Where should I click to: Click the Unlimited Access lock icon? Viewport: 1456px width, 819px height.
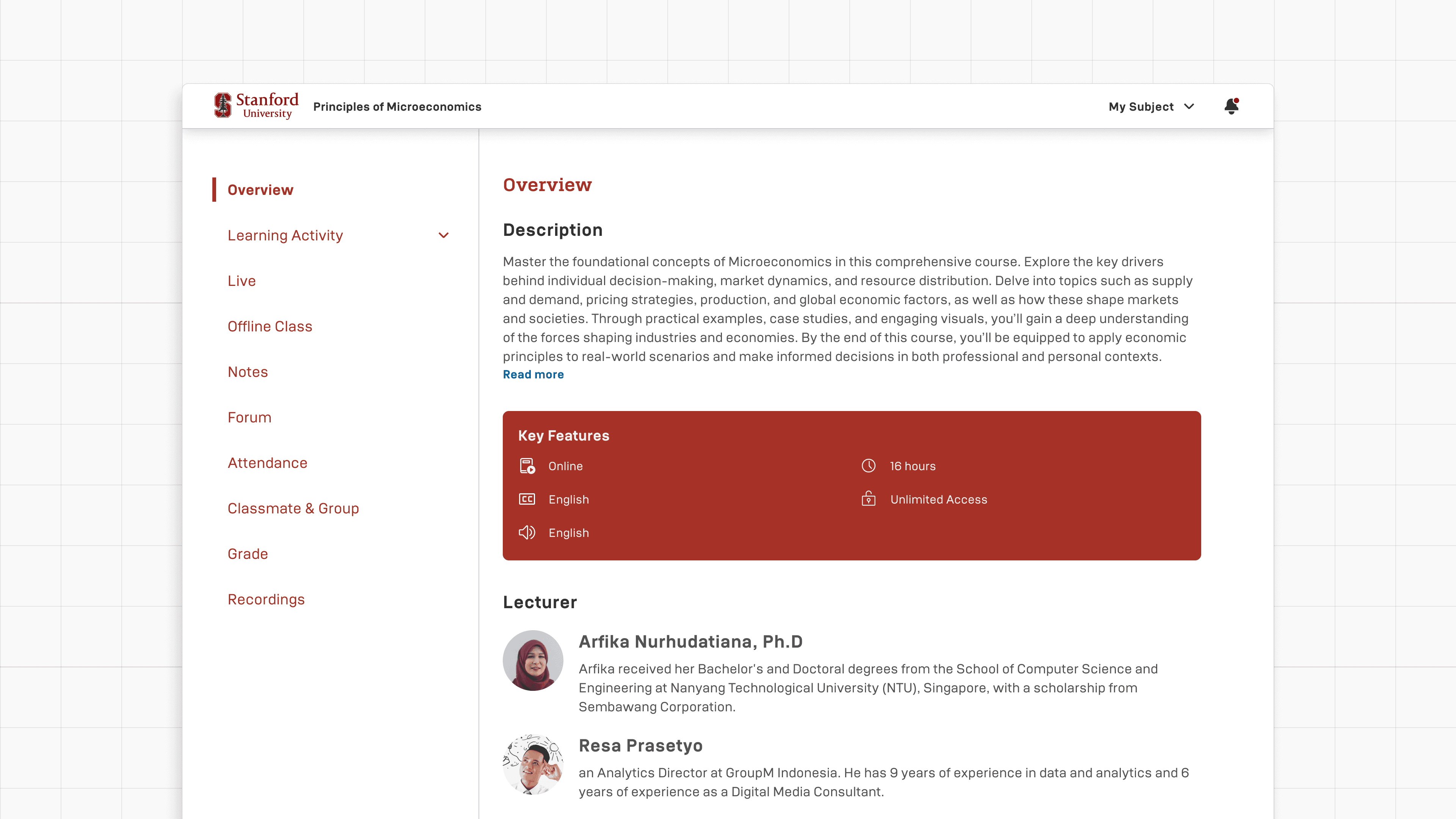[868, 499]
